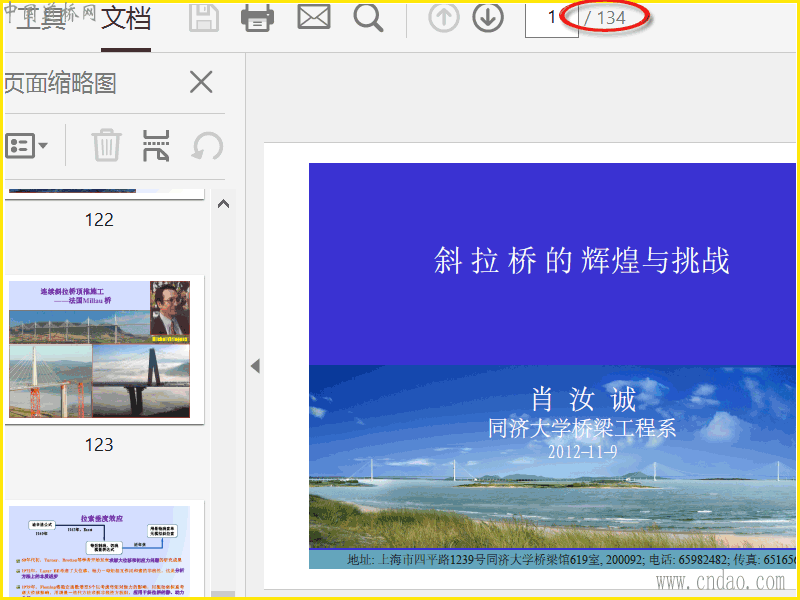Open search with magnifier icon
This screenshot has height=600, width=800.
point(368,18)
